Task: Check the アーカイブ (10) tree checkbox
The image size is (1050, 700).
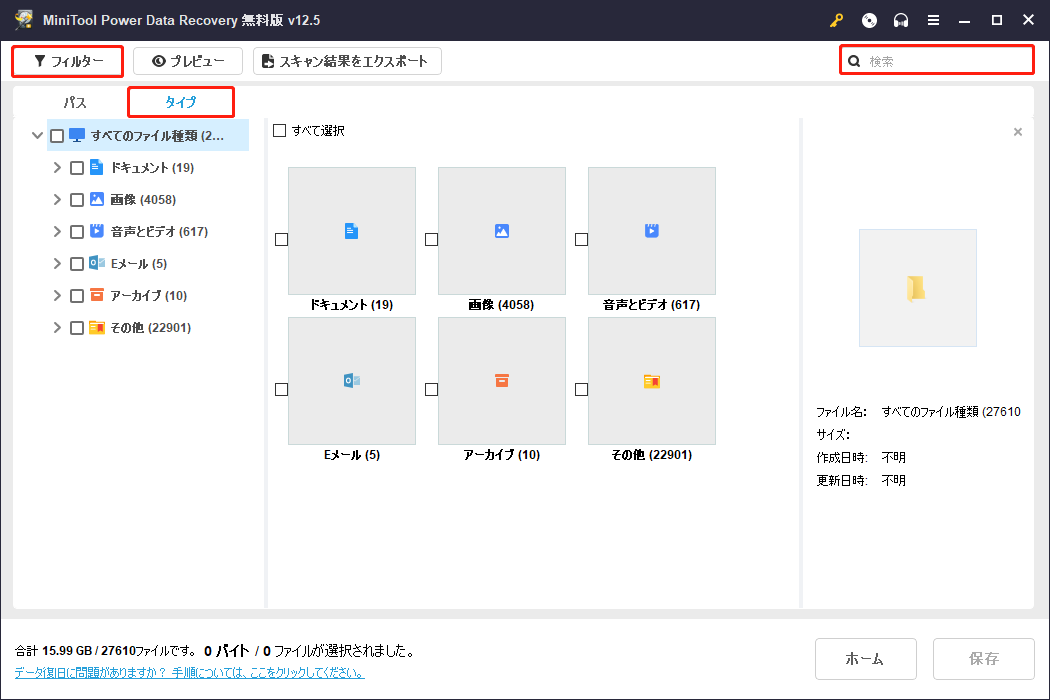Action: click(x=77, y=295)
